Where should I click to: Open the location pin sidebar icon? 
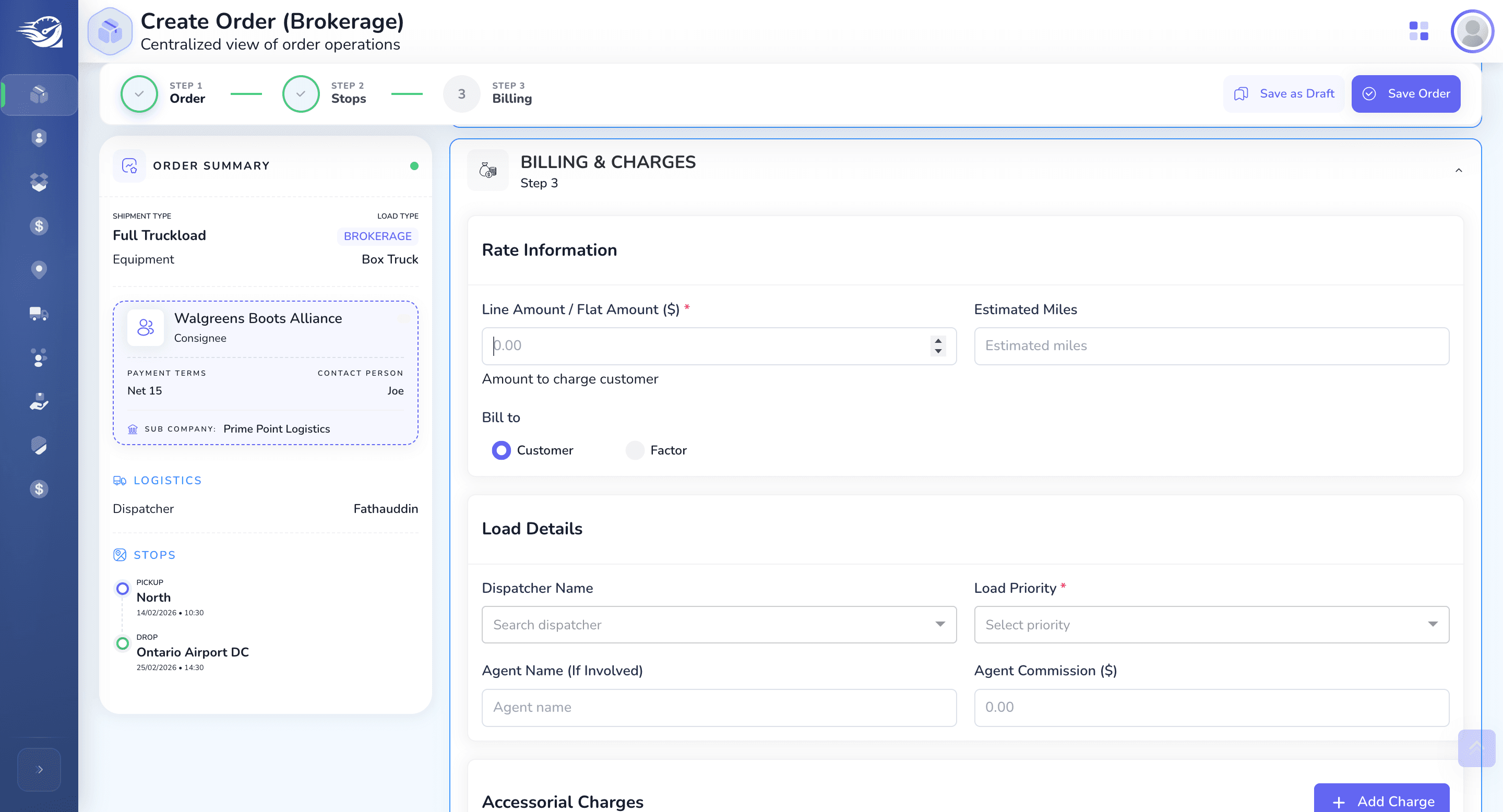click(x=39, y=269)
